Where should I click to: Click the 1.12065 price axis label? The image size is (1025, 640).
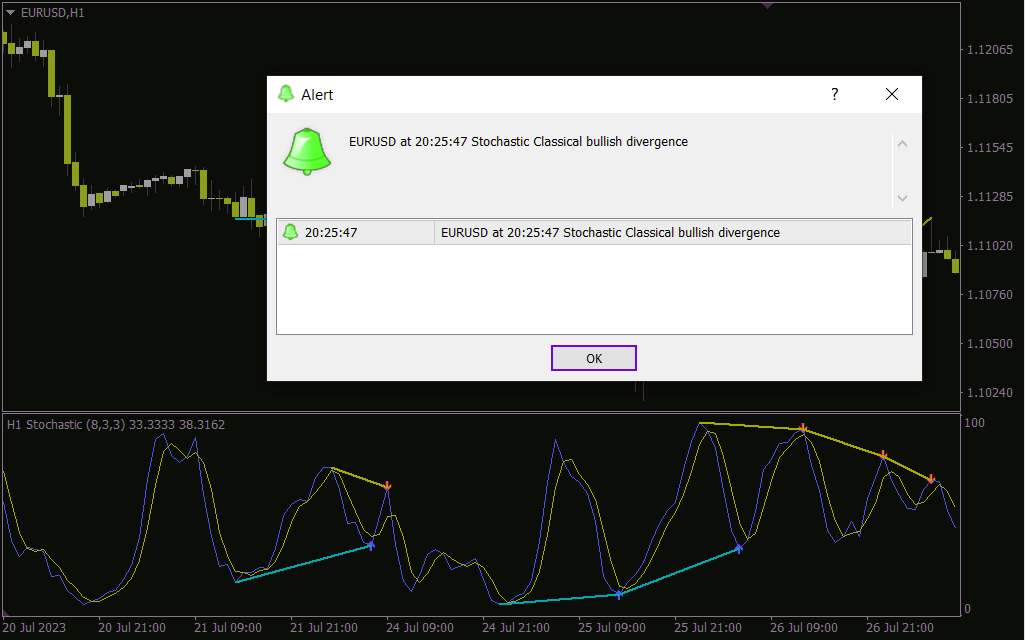tap(991, 50)
